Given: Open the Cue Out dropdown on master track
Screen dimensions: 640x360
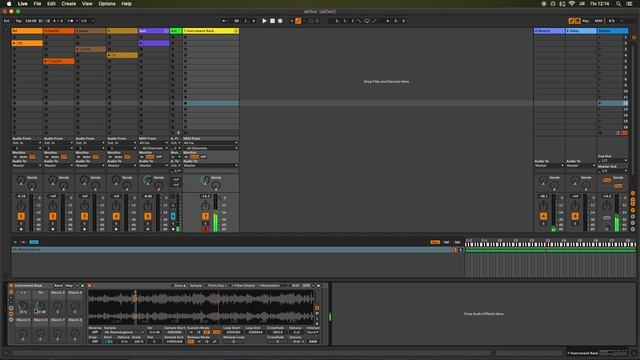Looking at the screenshot, I should (613, 161).
